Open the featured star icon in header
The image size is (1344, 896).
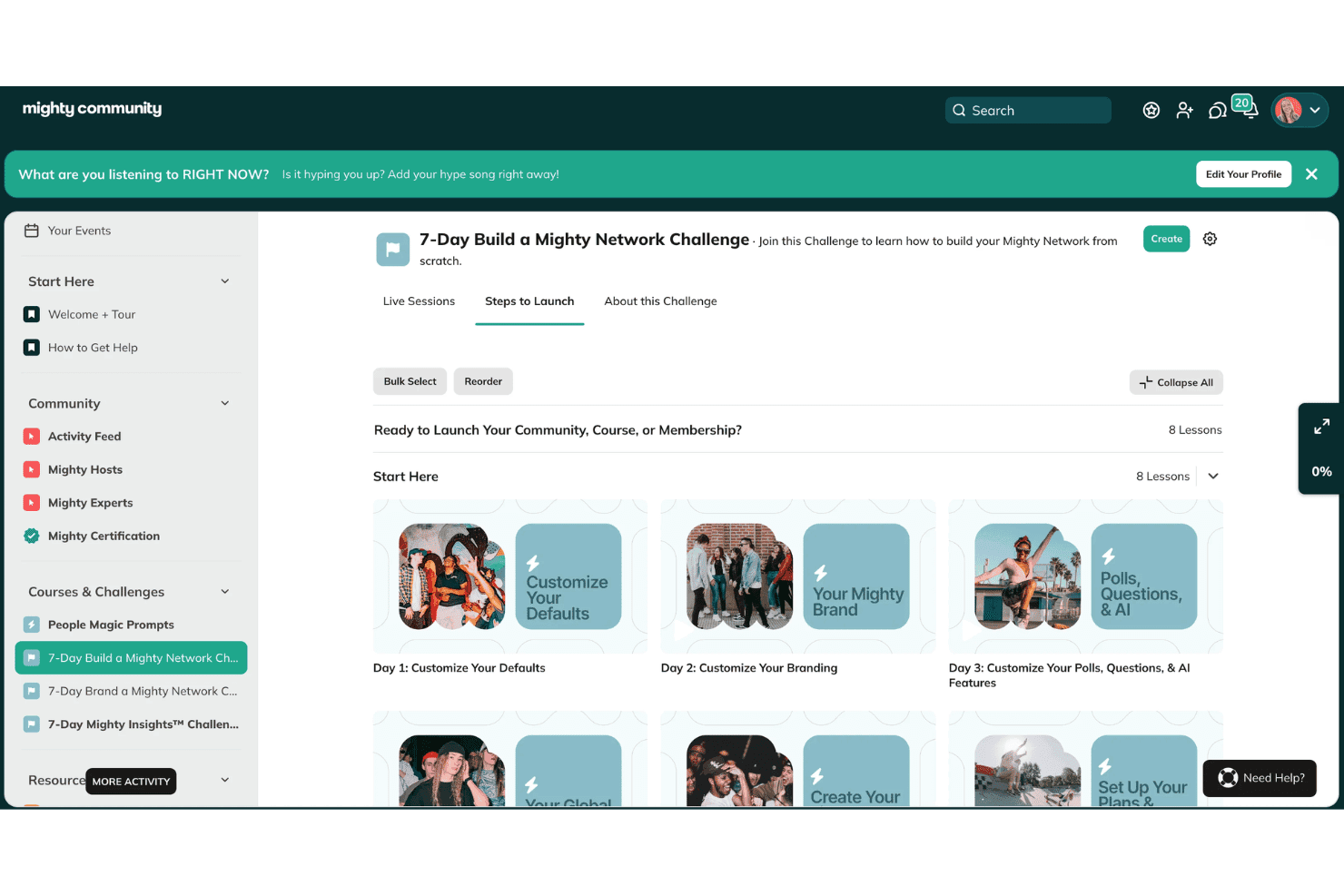click(1151, 110)
